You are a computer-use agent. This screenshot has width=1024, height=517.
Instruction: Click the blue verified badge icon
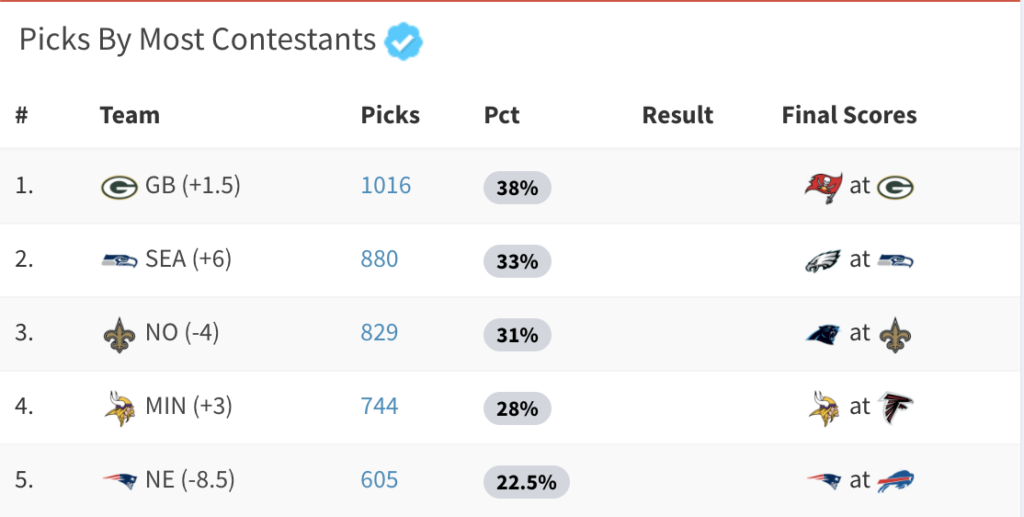point(403,41)
